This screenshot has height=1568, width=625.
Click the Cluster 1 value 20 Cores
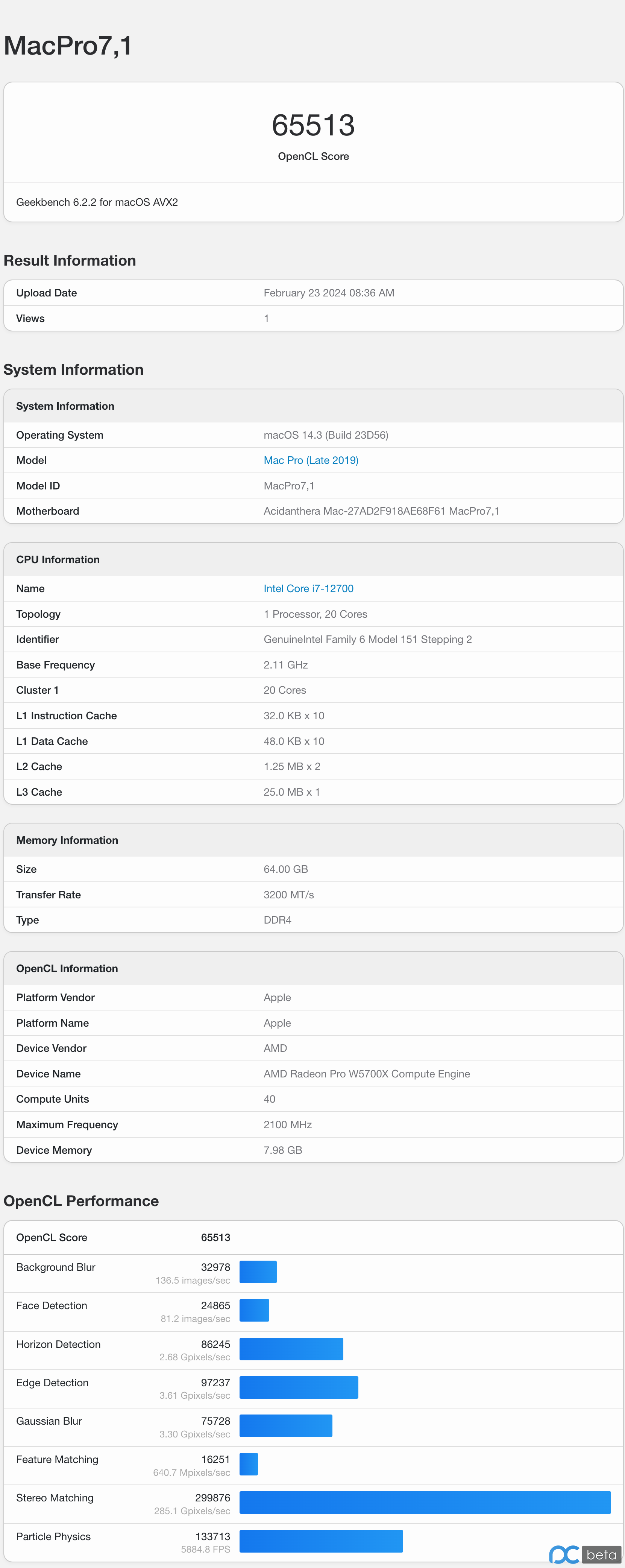click(x=285, y=690)
